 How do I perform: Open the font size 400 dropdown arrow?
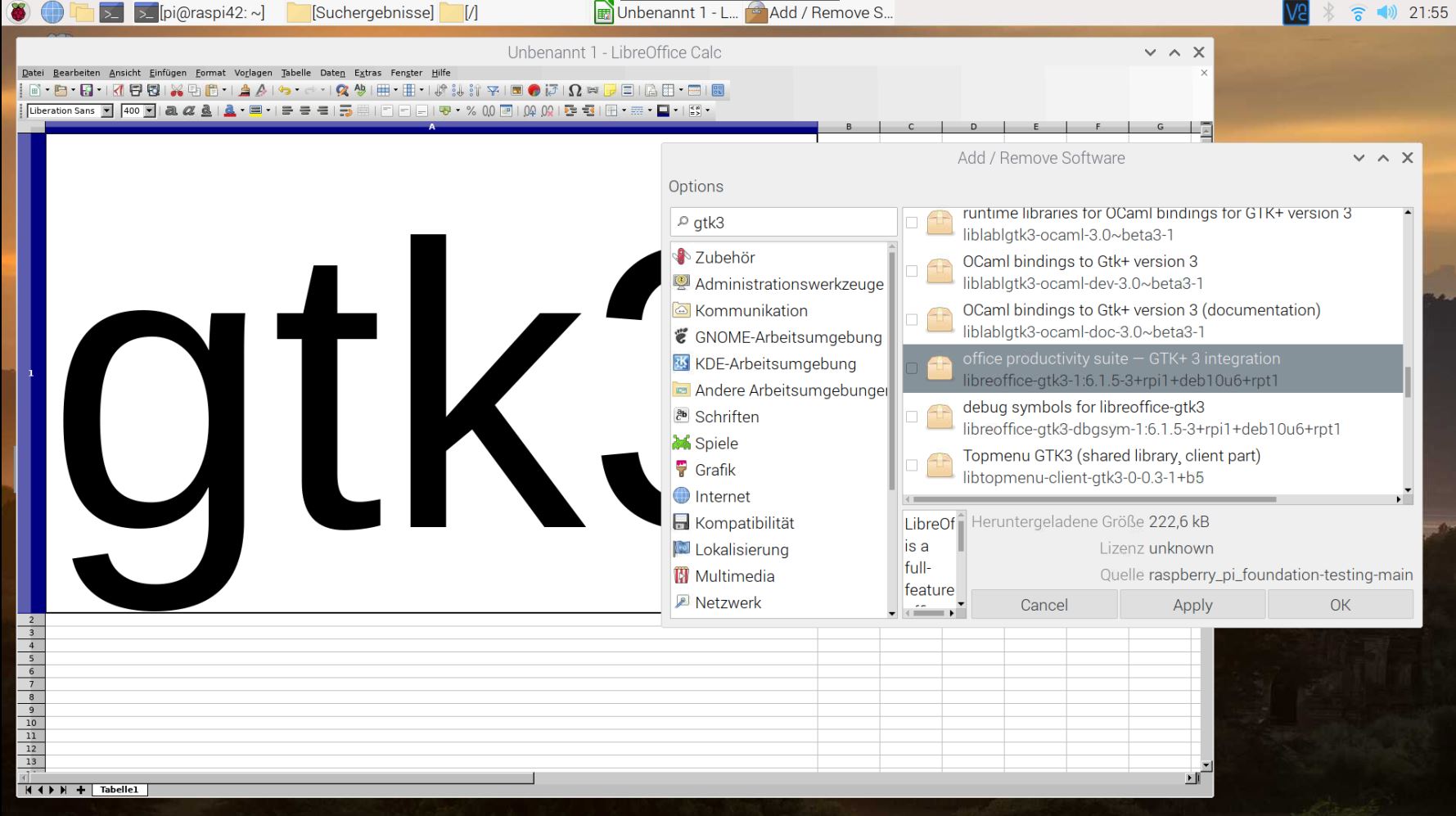tap(150, 110)
